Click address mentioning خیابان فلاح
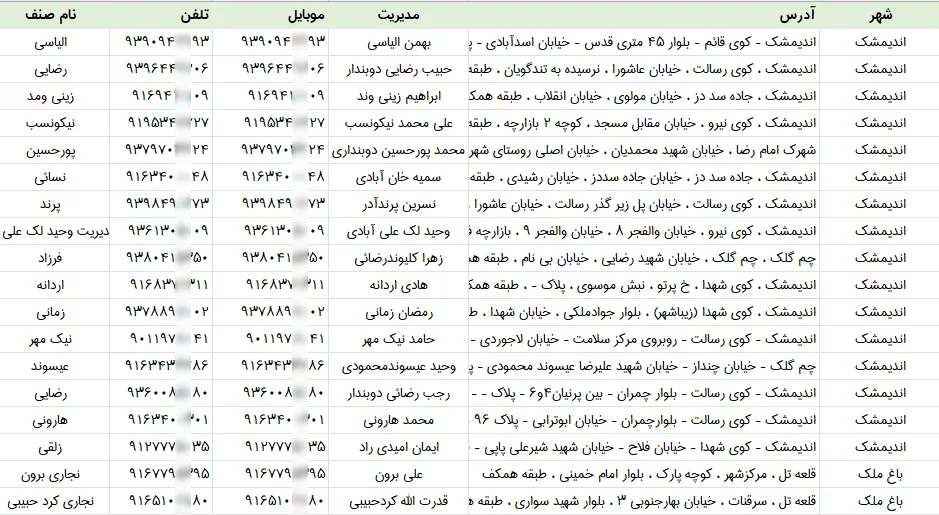The image size is (939, 515). tap(644, 447)
